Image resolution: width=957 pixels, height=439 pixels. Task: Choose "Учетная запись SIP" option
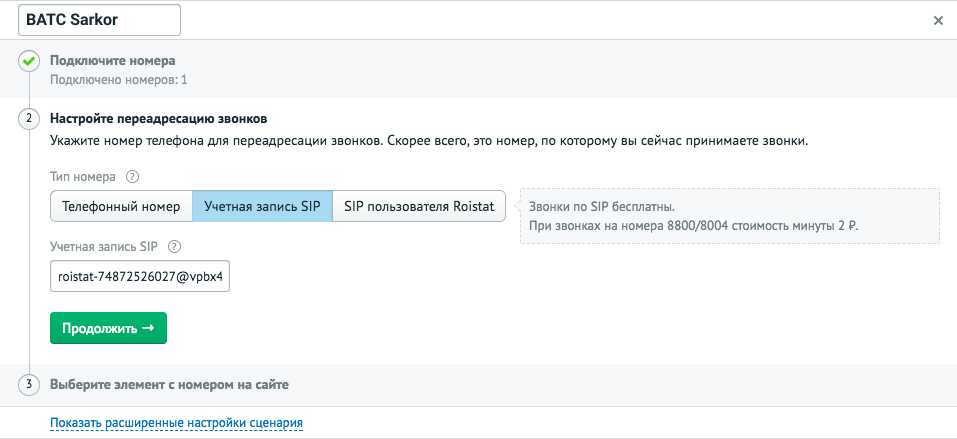coord(261,206)
